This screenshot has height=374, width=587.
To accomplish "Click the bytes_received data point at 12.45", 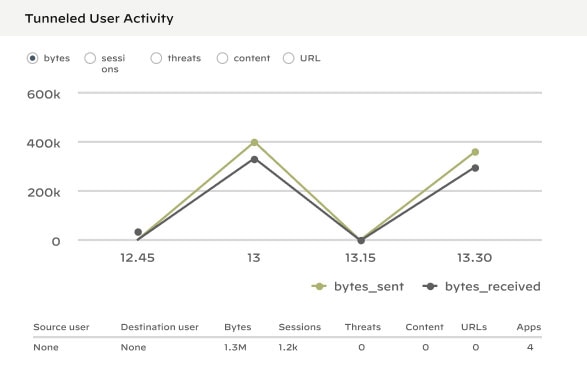I will pyautogui.click(x=138, y=232).
